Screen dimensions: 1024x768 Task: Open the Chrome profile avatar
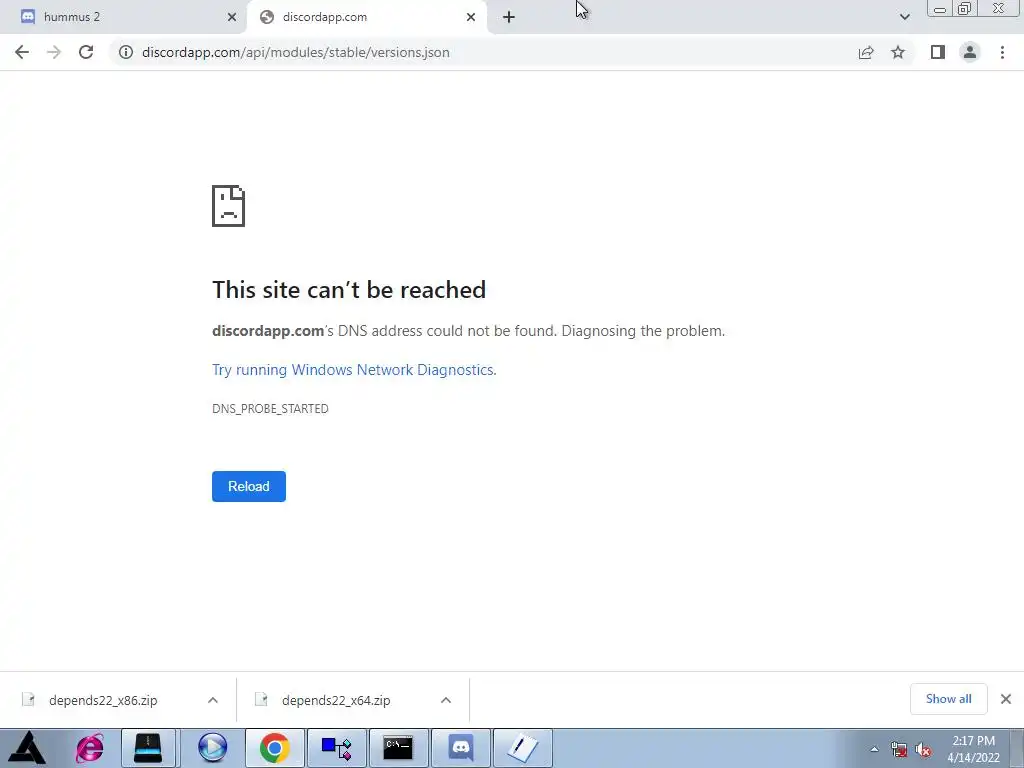[970, 52]
